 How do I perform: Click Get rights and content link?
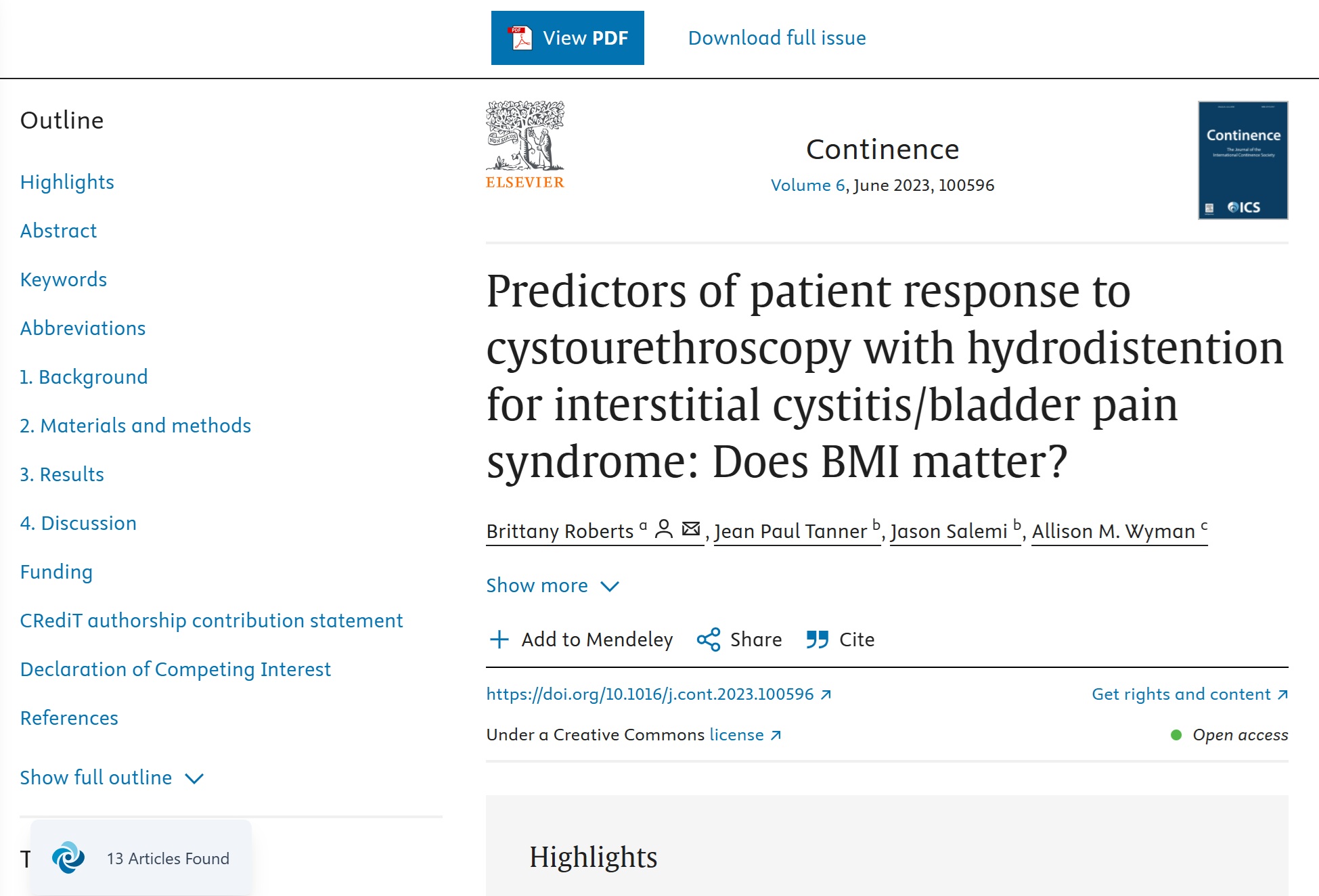(x=1181, y=694)
